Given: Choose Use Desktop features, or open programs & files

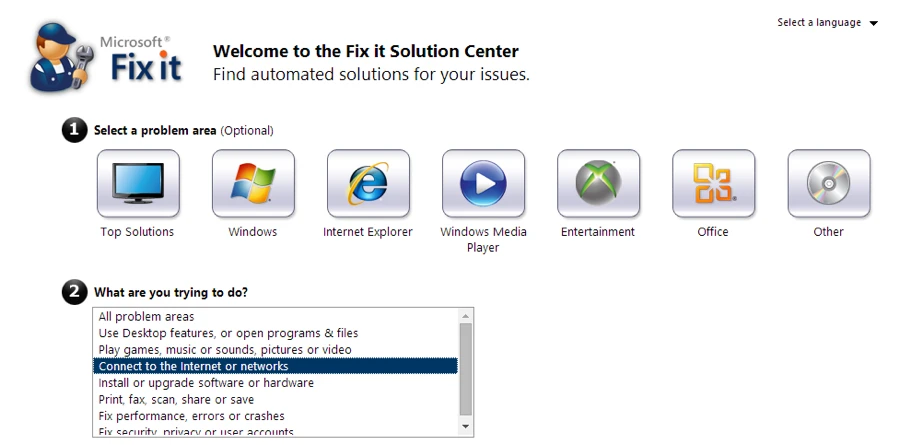Looking at the screenshot, I should 228,333.
